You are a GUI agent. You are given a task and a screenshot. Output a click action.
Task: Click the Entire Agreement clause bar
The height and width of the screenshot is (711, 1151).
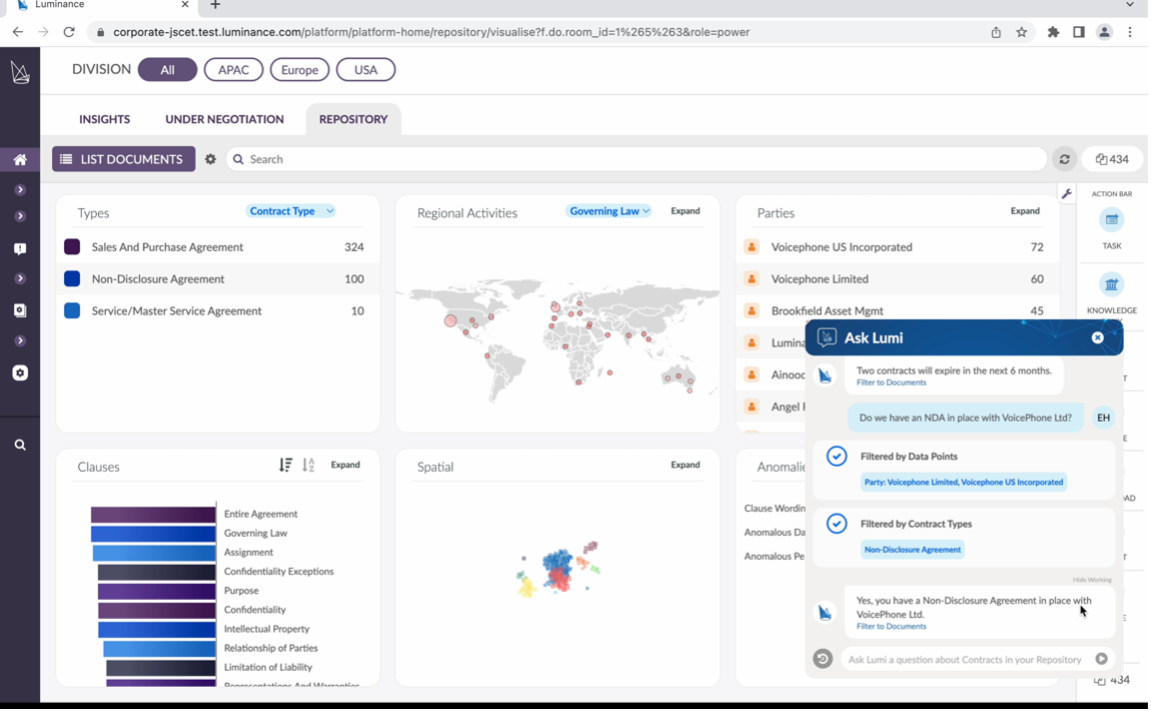point(153,514)
